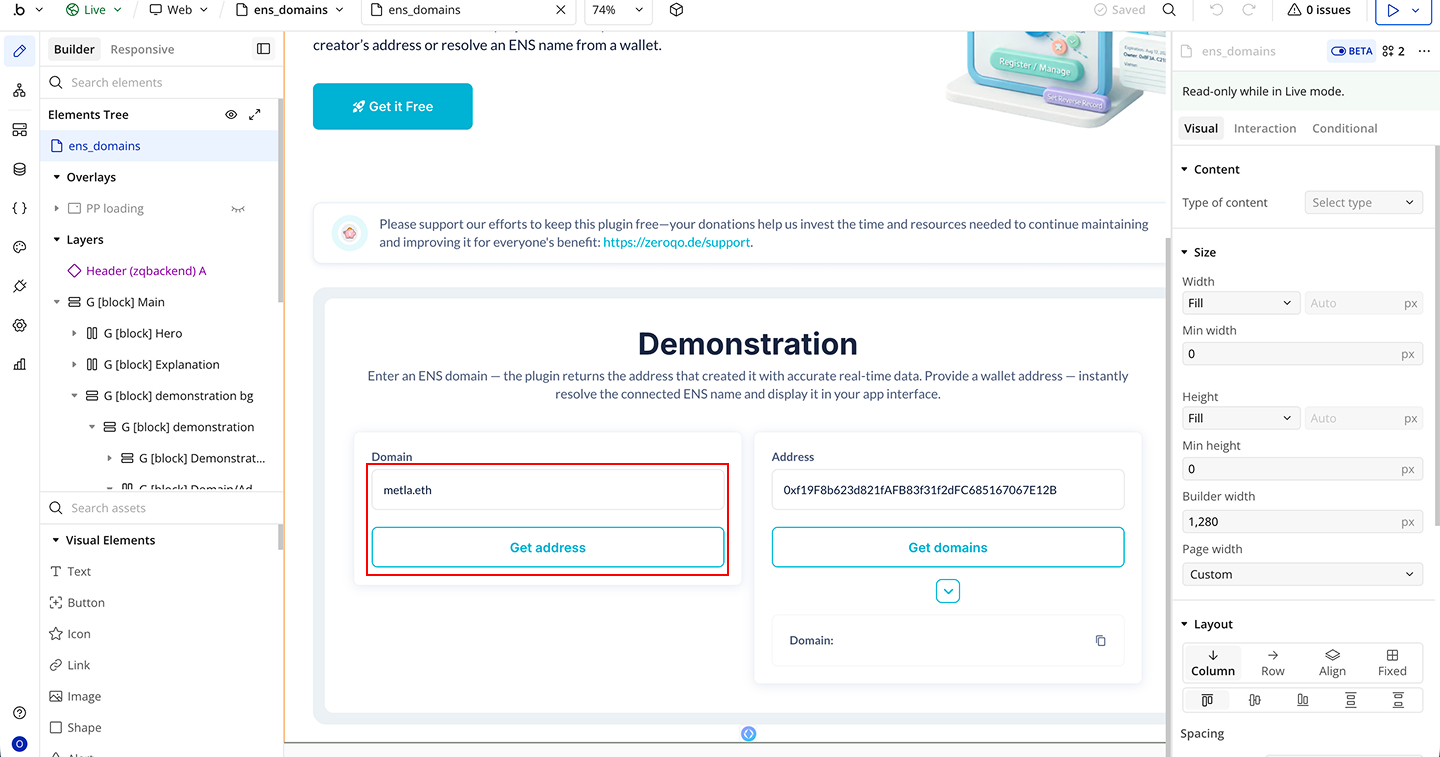Click the icon labeled 2 beside BETA

click(1393, 51)
